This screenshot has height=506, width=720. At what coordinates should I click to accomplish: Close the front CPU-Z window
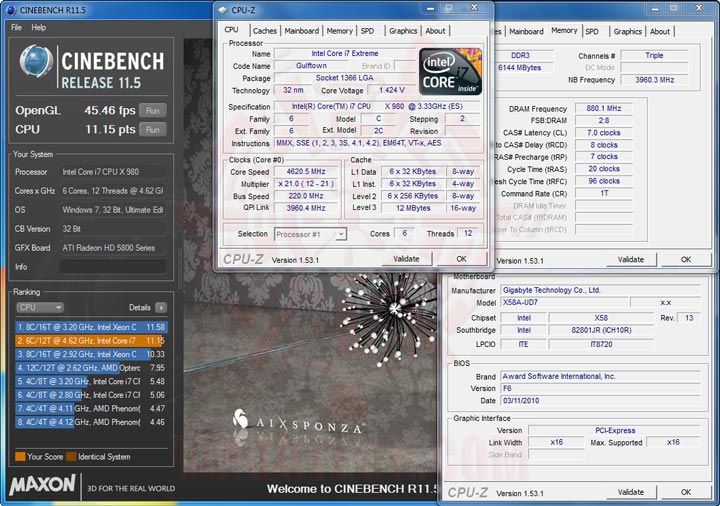pyautogui.click(x=475, y=8)
